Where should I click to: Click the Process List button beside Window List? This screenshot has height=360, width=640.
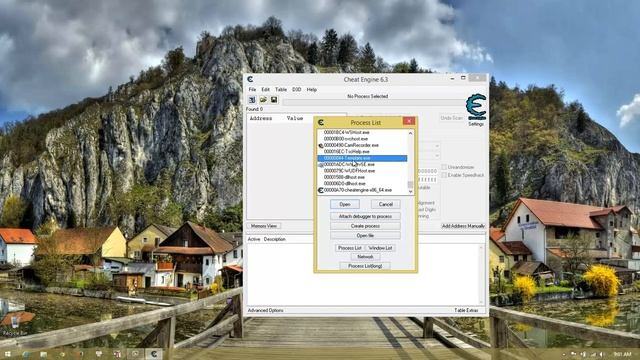coord(350,248)
